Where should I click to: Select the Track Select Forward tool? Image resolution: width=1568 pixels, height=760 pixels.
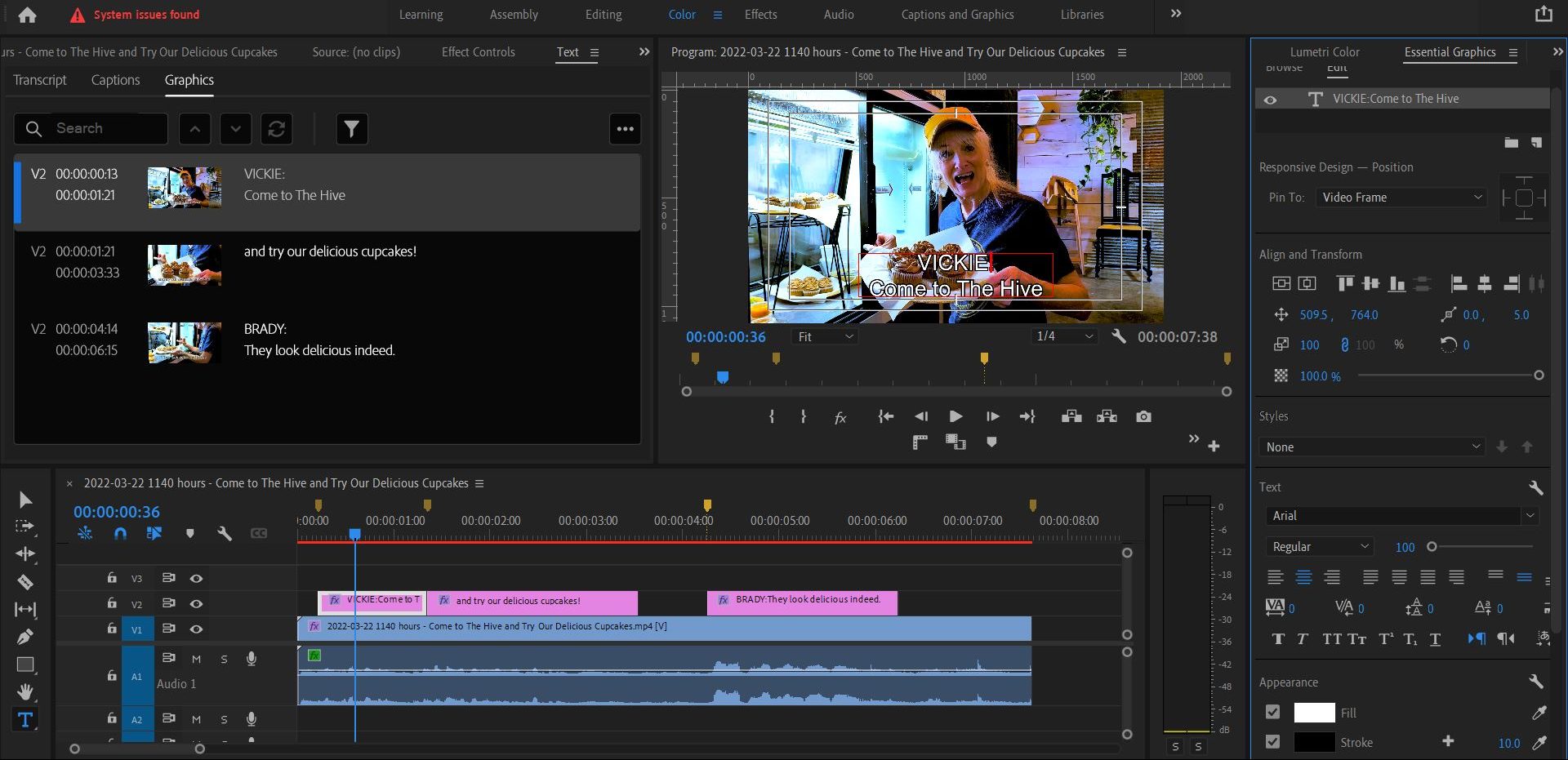25,527
